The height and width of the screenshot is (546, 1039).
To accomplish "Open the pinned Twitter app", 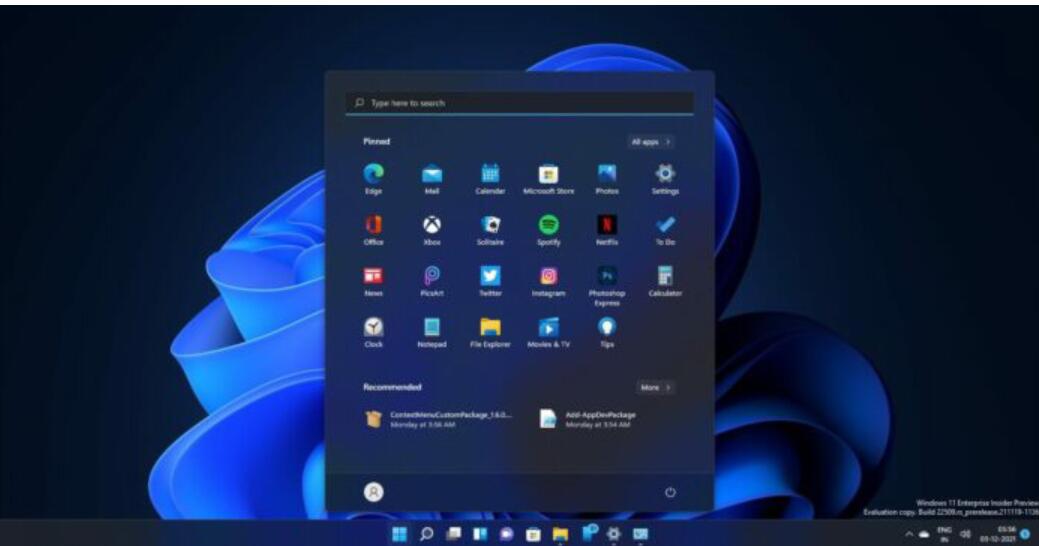I will point(490,281).
